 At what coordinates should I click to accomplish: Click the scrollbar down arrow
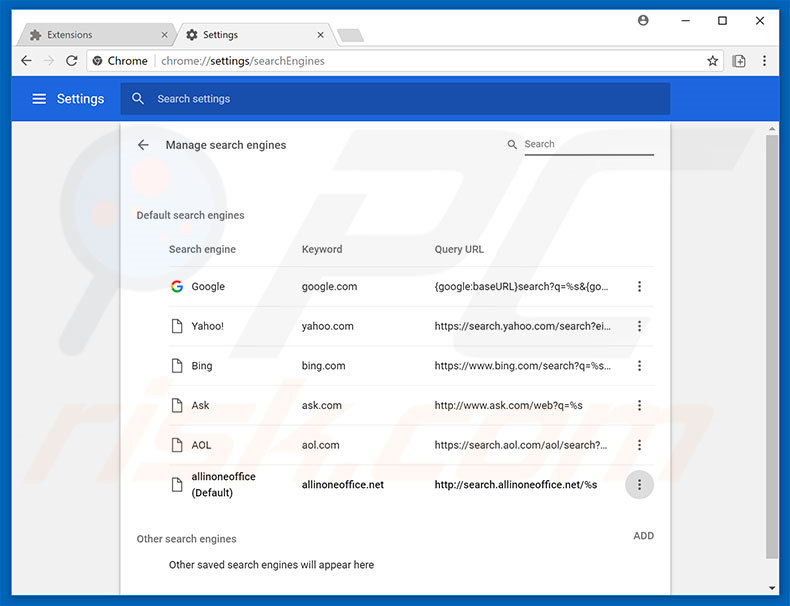(x=772, y=588)
